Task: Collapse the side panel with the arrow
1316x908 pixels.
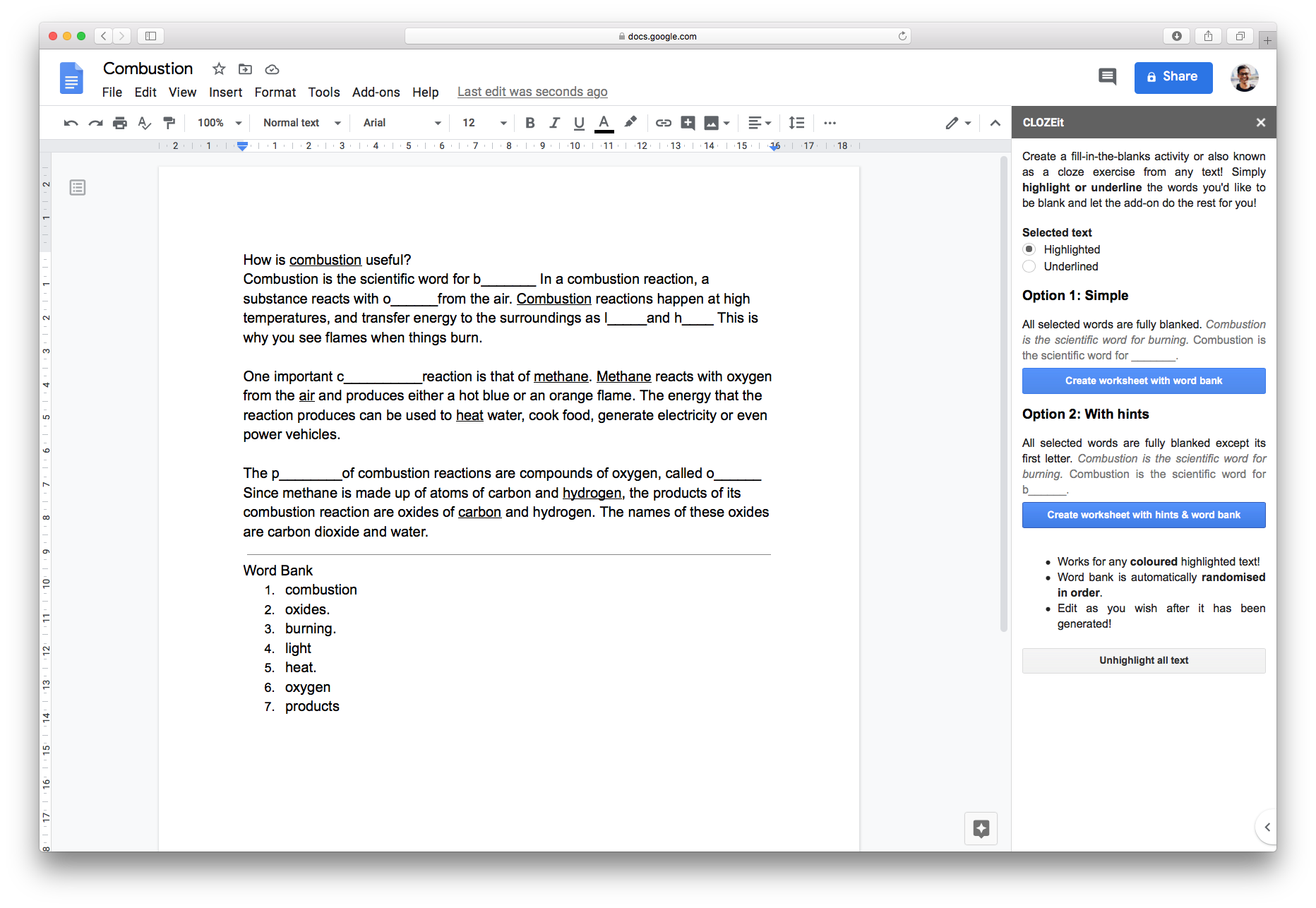Action: pyautogui.click(x=1267, y=827)
